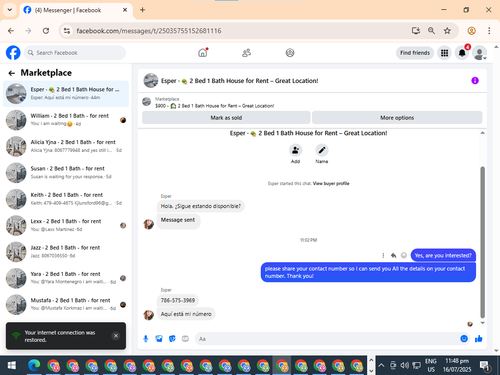Open the Windows Start button
Image resolution: width=500 pixels, height=375 pixels.
coord(12,366)
